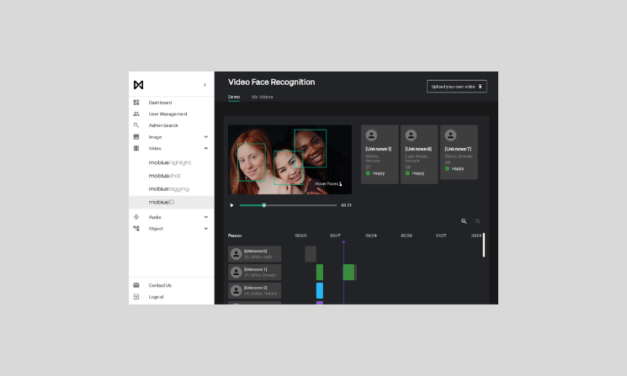
Task: Click the avatar icon on the Unknown 6 card
Action: [411, 135]
